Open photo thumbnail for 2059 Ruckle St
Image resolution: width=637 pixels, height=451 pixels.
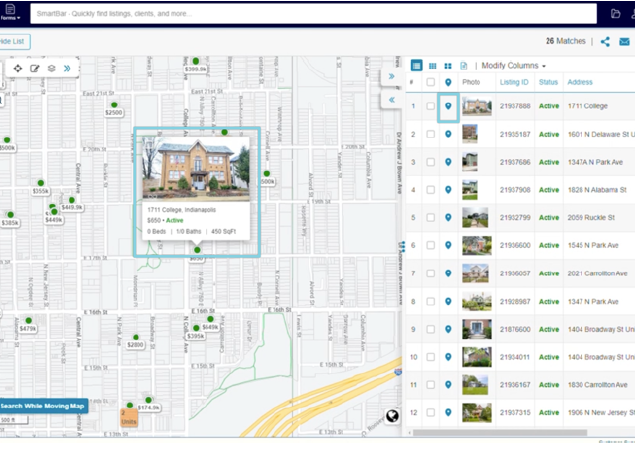475,217
